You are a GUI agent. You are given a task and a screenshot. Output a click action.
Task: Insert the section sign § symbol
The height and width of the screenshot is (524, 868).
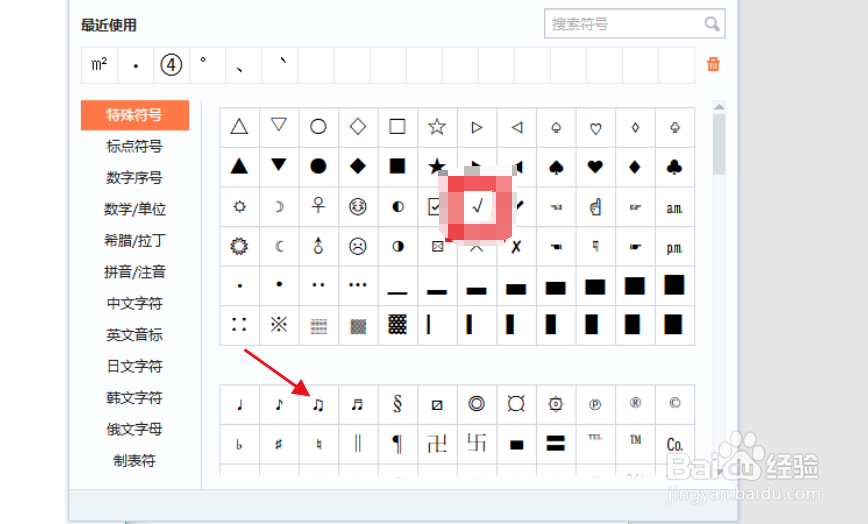397,405
